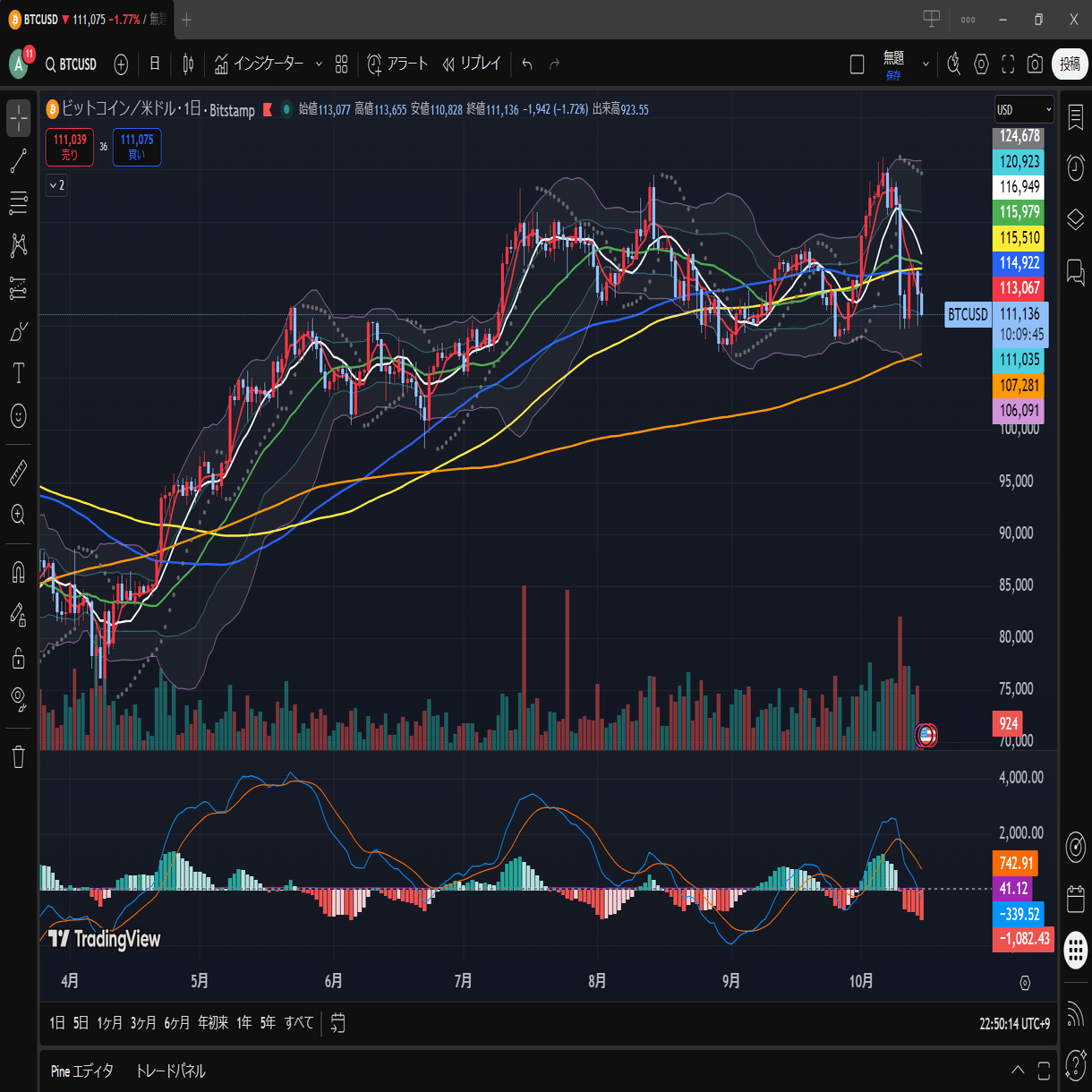Undo the last chart action
Screen dimensions: 1092x1092
(x=527, y=64)
